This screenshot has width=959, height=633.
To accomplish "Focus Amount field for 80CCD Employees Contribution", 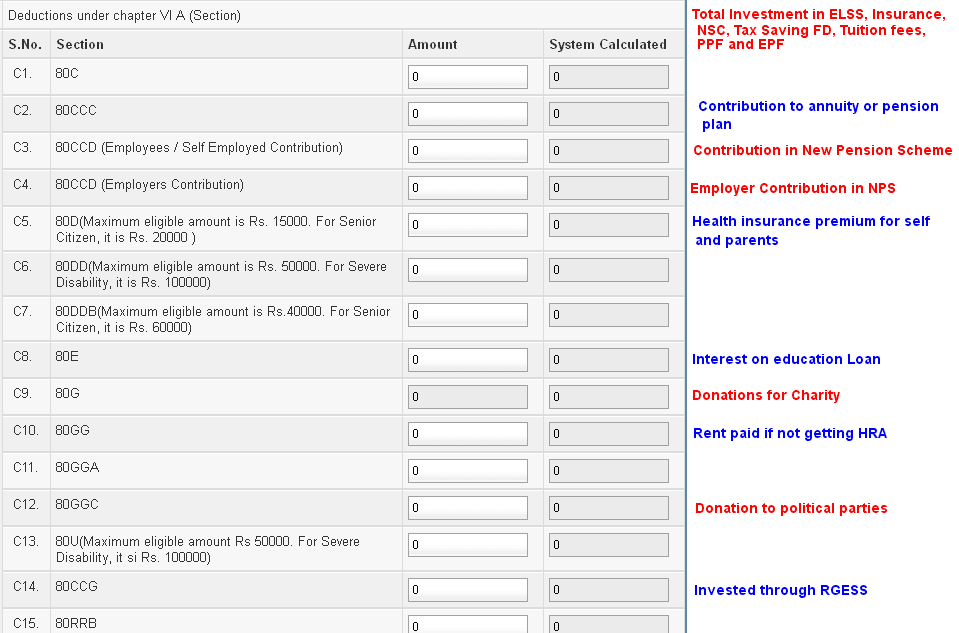I will (468, 151).
